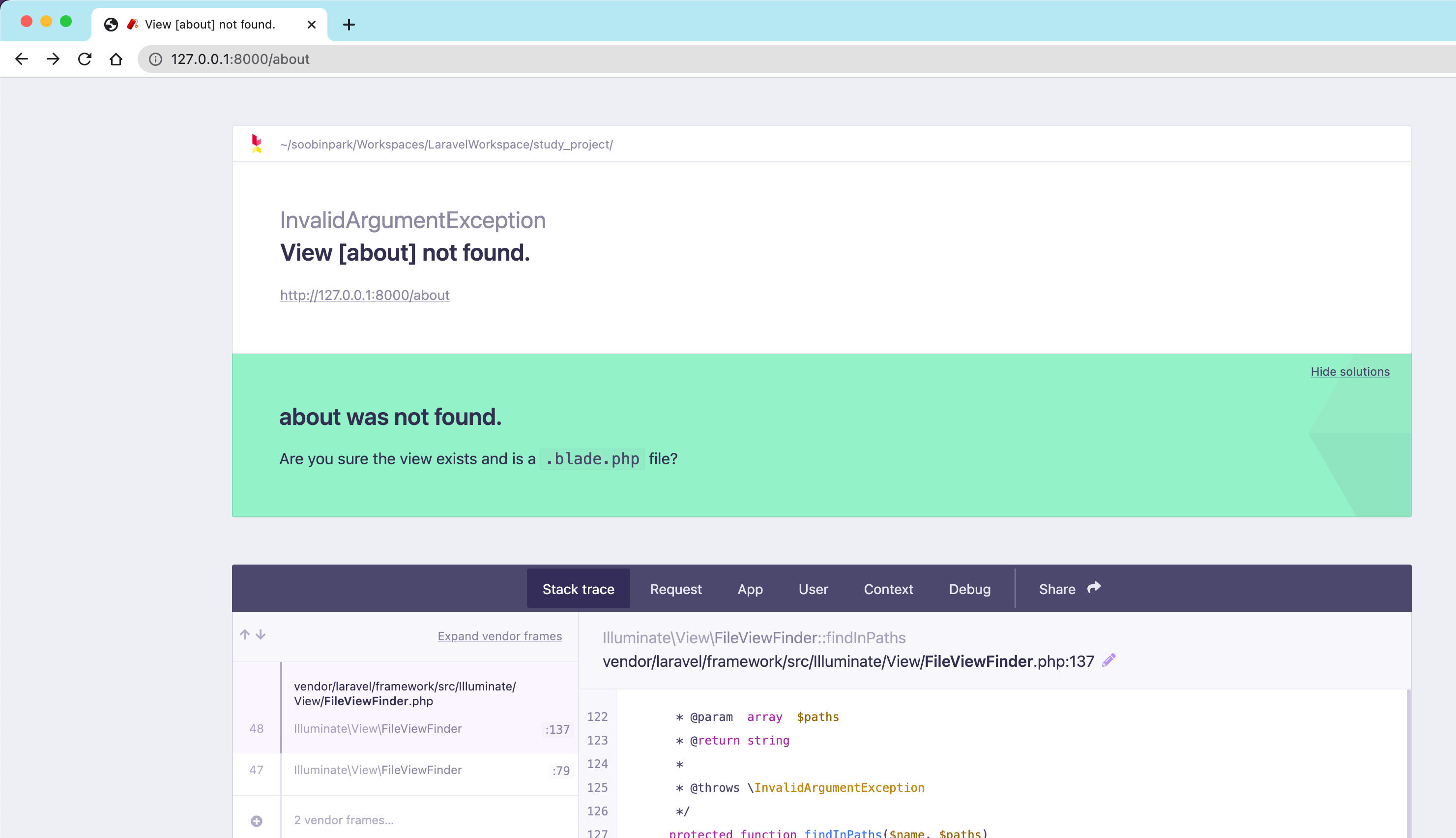Click the Ignition logo in header
This screenshot has height=838, width=1456.
tap(257, 144)
